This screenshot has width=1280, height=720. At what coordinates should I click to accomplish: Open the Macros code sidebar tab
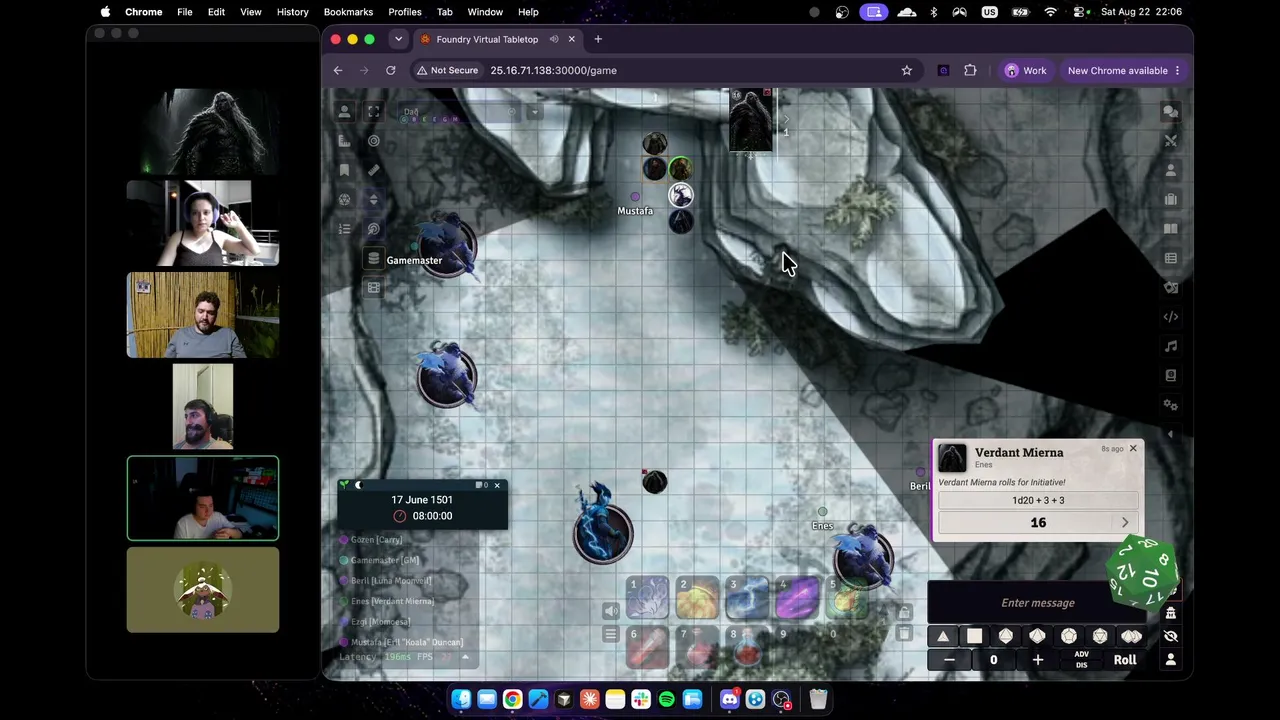coord(1171,317)
